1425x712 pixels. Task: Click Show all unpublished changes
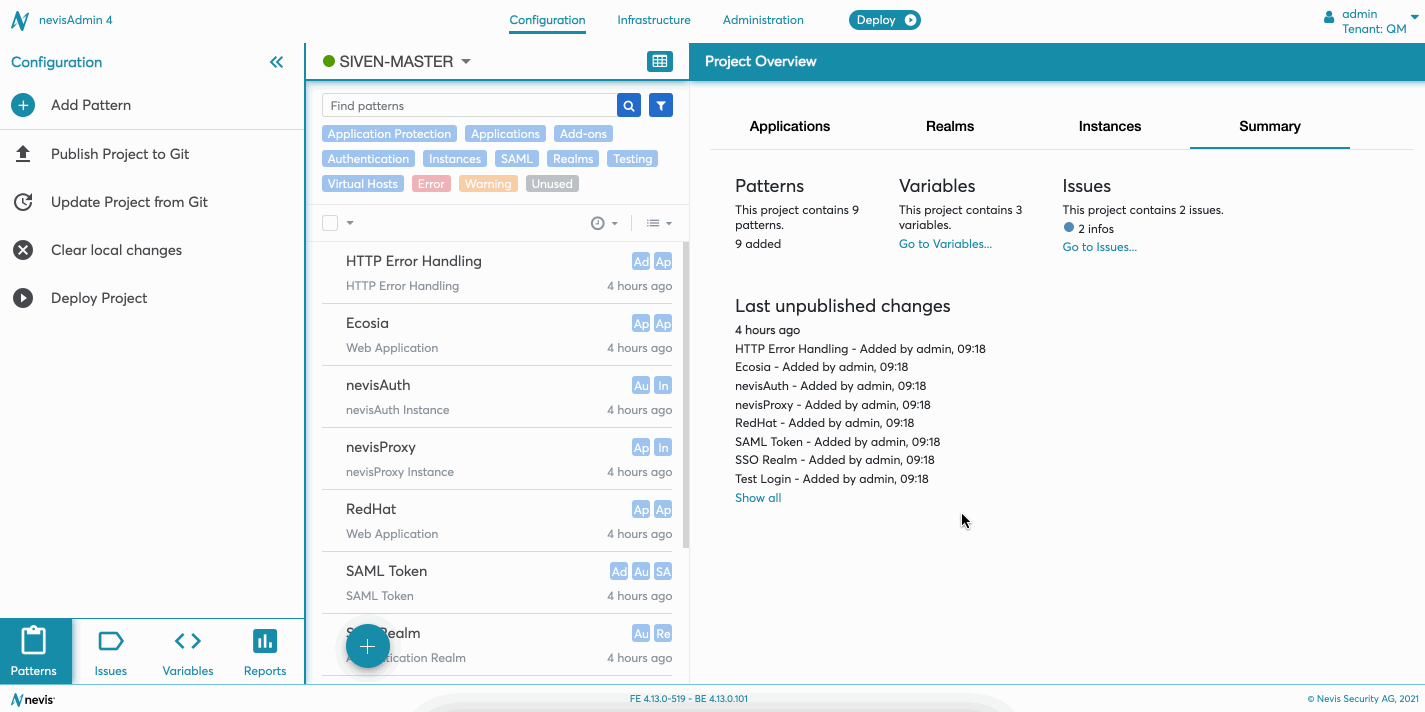point(758,498)
